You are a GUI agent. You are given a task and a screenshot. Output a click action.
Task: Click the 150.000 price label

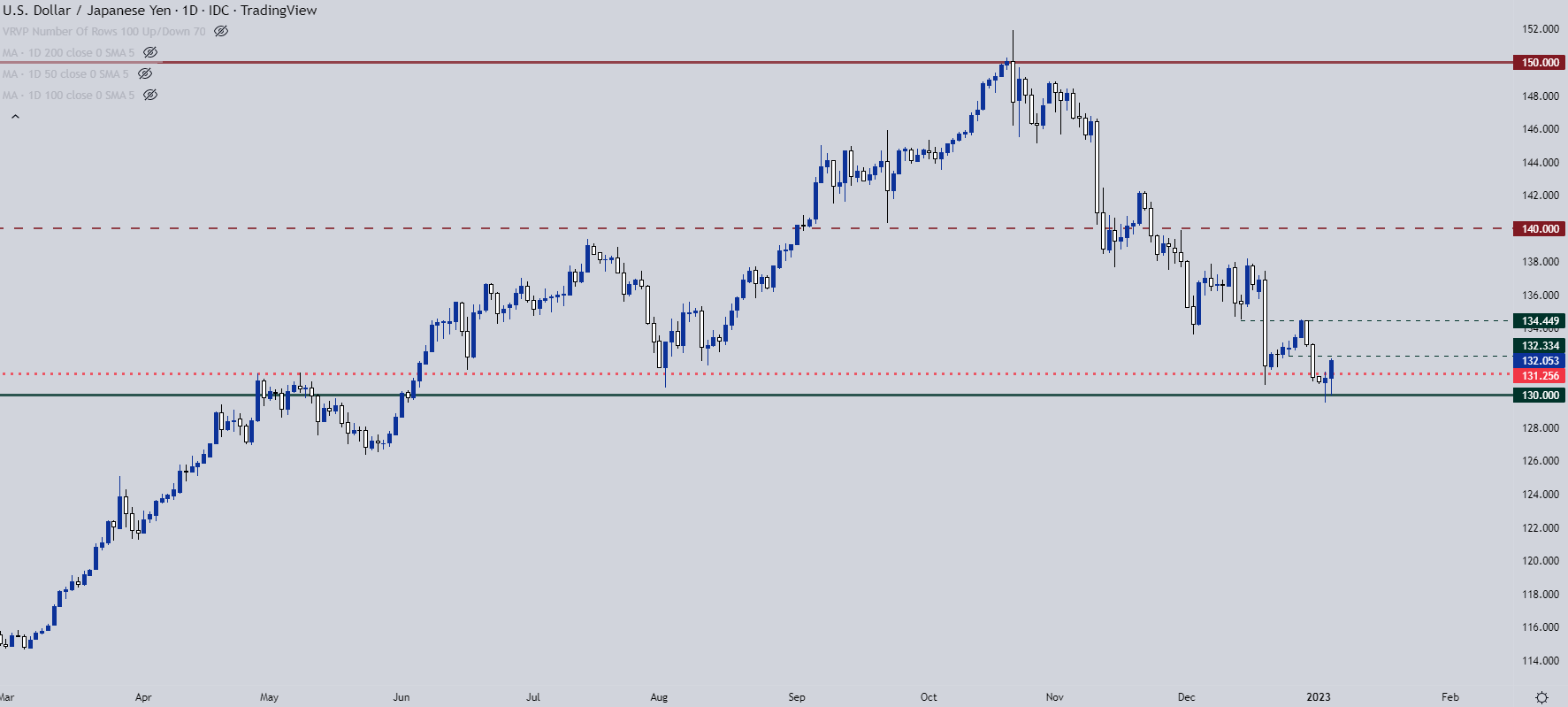point(1540,63)
